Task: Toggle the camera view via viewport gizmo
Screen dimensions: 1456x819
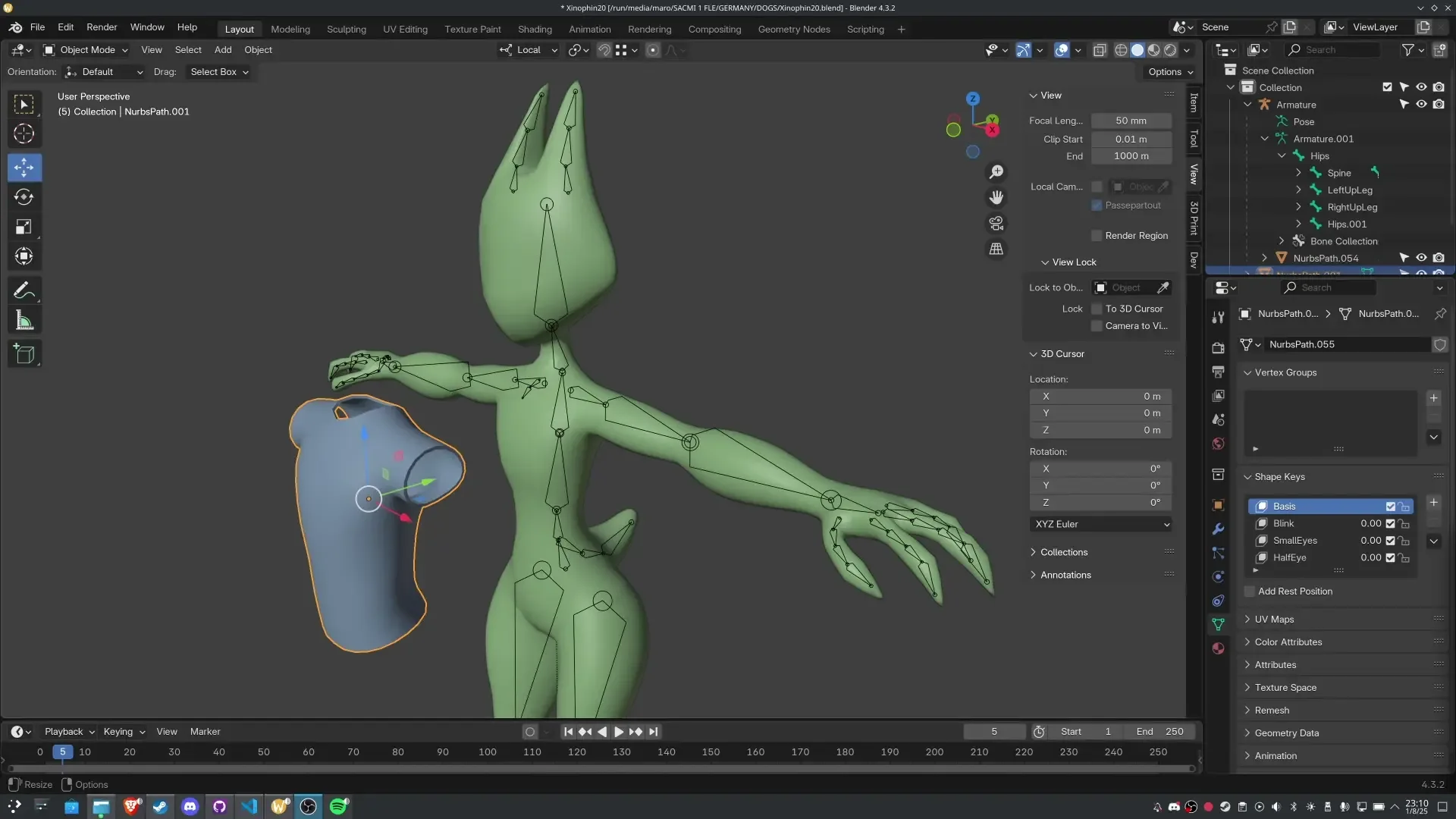Action: (x=996, y=223)
